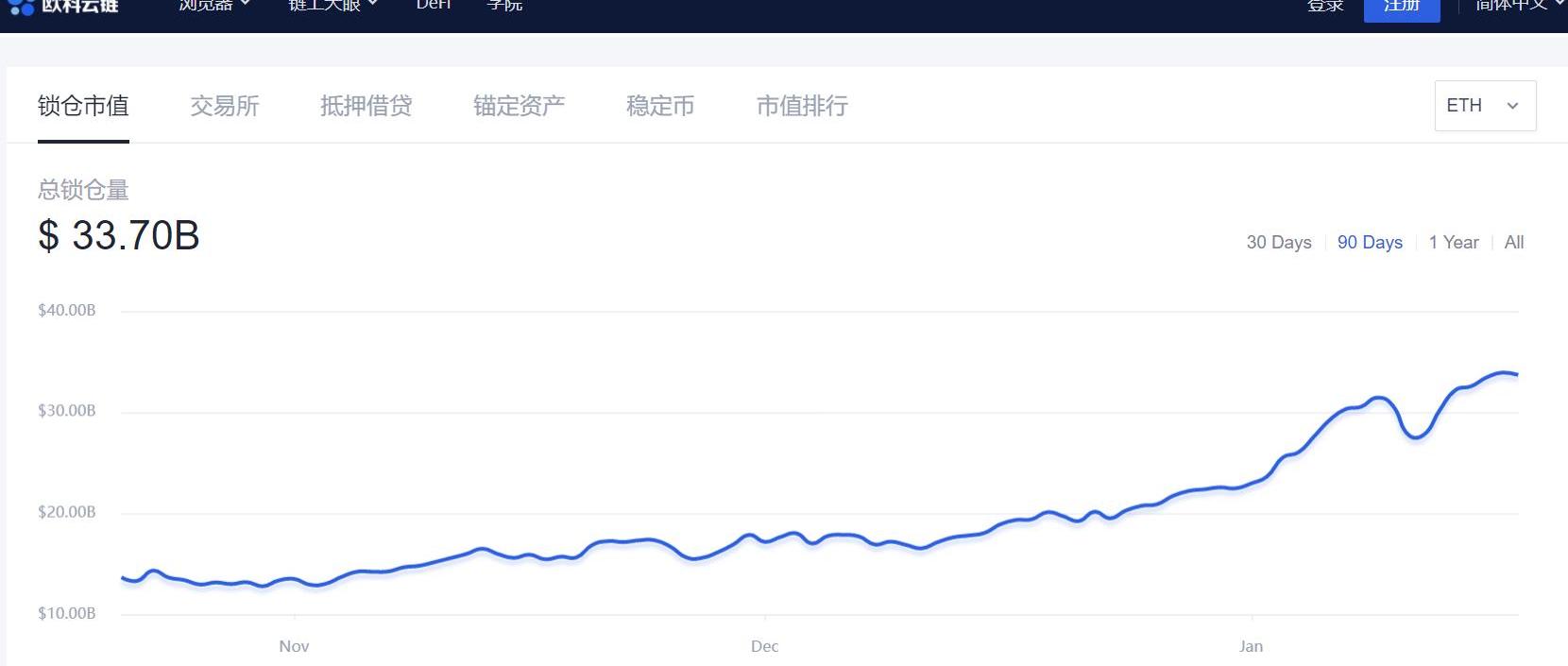Expand the 链上天眼 navigation menu
The image size is (1568, 666).
point(332,6)
